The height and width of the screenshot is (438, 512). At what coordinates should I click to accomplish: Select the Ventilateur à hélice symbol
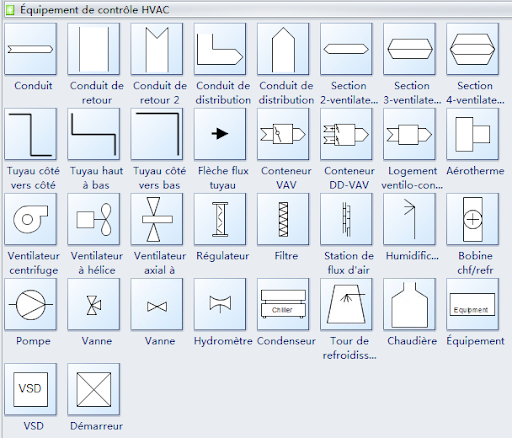pos(94,219)
